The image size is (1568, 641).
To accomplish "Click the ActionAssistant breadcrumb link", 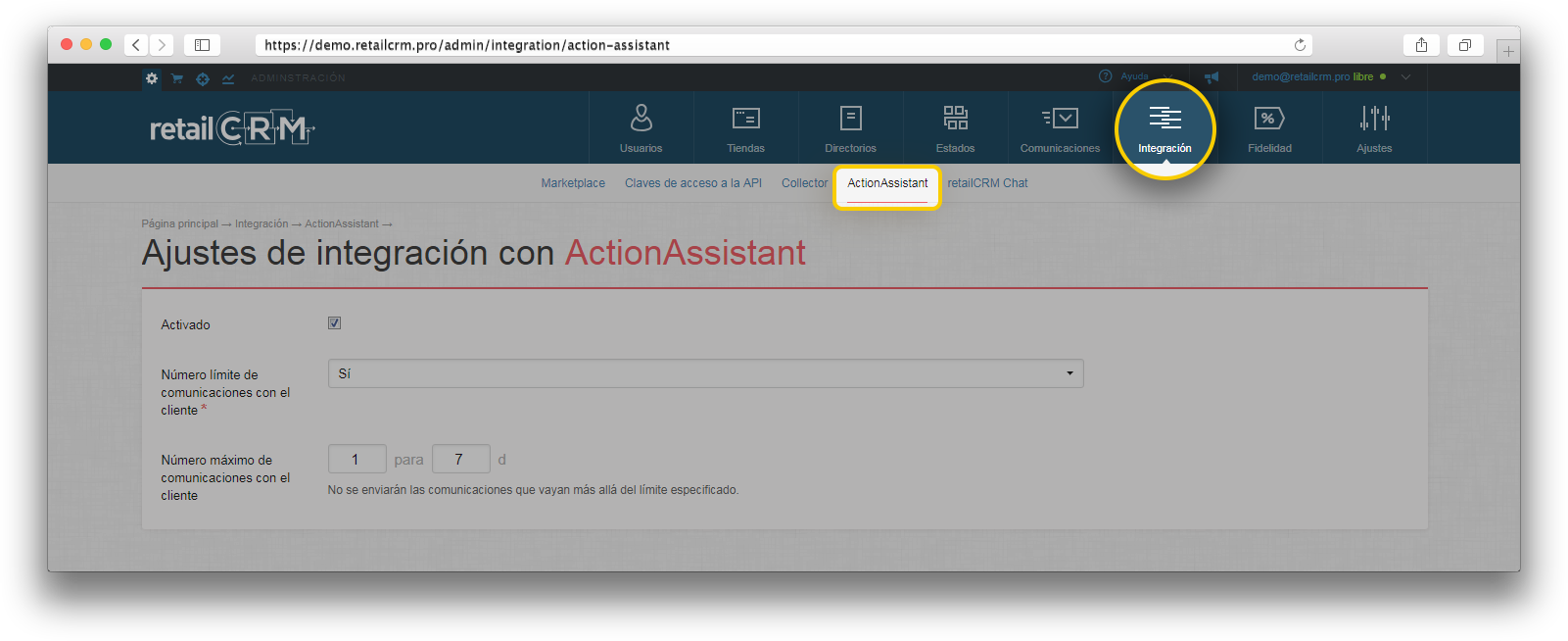I will coord(342,224).
